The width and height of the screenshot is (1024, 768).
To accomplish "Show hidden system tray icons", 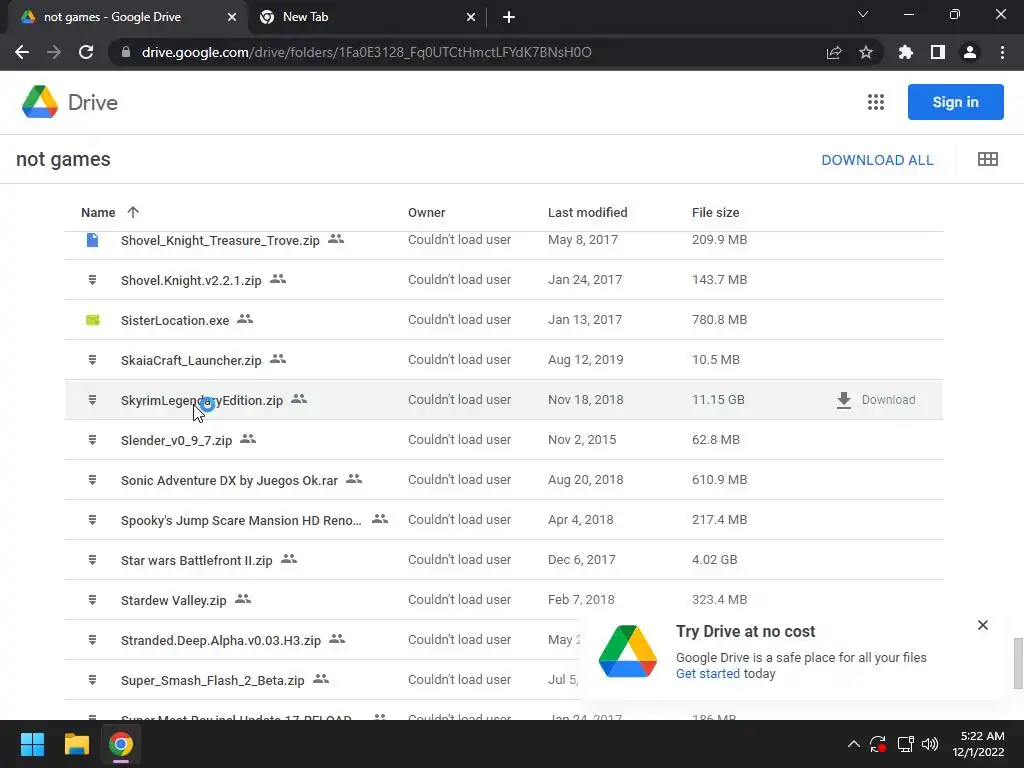I will tap(854, 744).
